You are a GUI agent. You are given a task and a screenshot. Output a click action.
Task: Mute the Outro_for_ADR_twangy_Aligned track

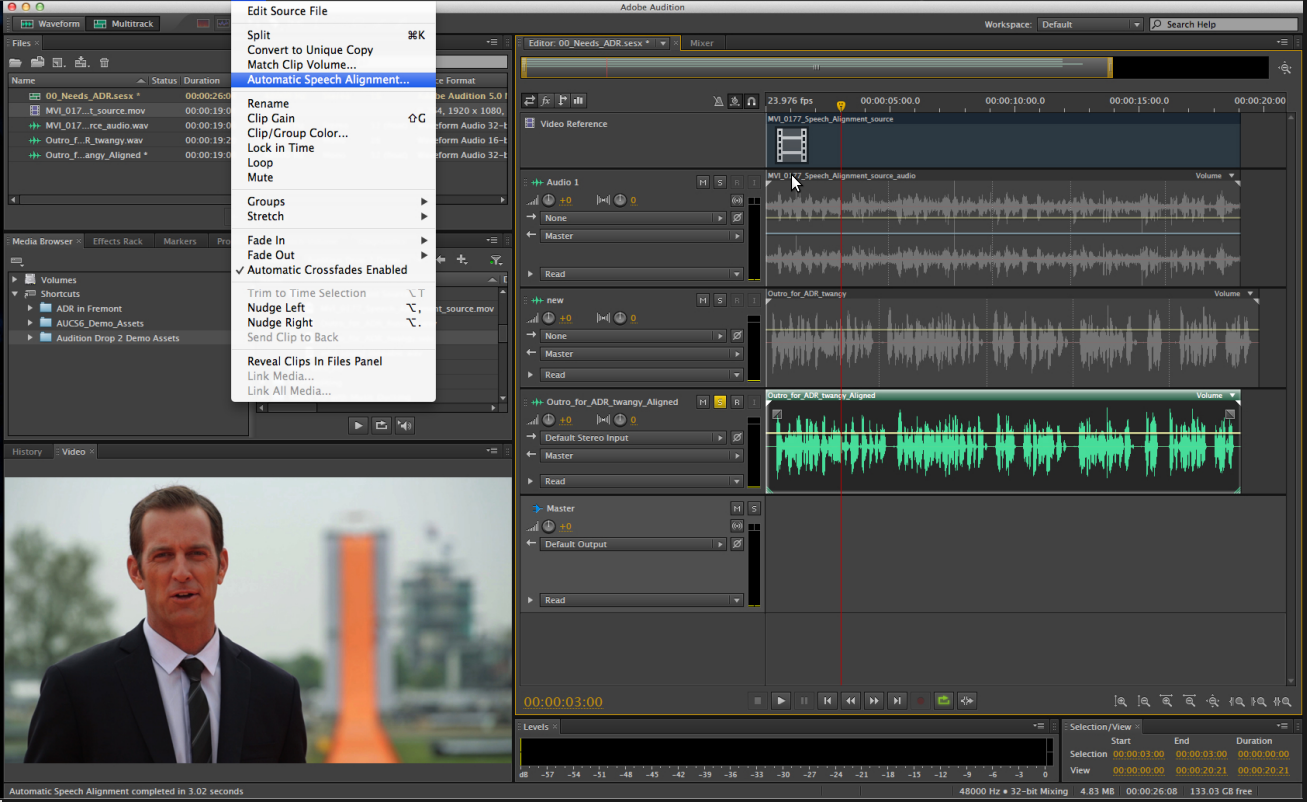point(702,402)
